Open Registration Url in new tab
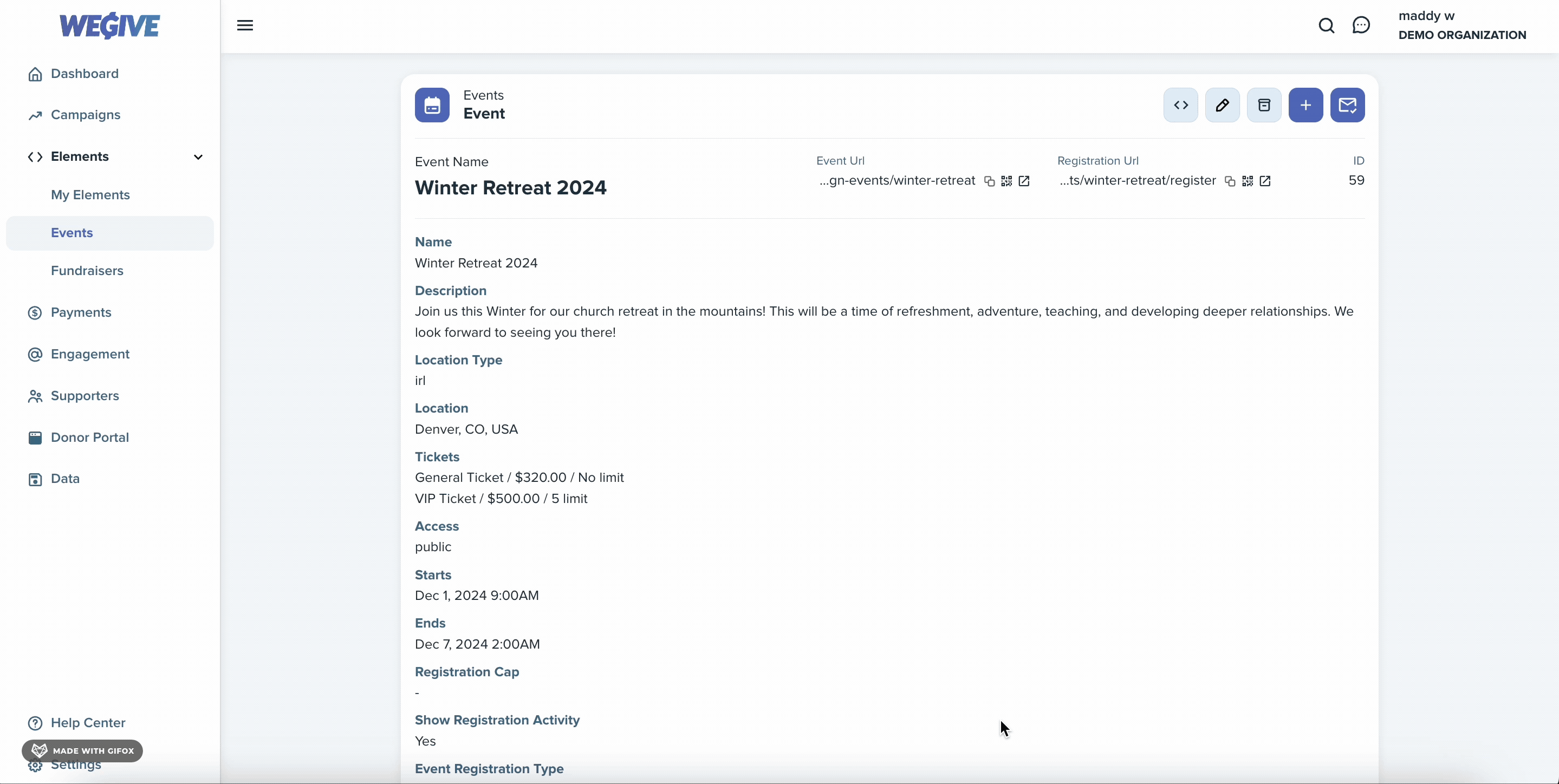Viewport: 1559px width, 784px height. [1265, 181]
